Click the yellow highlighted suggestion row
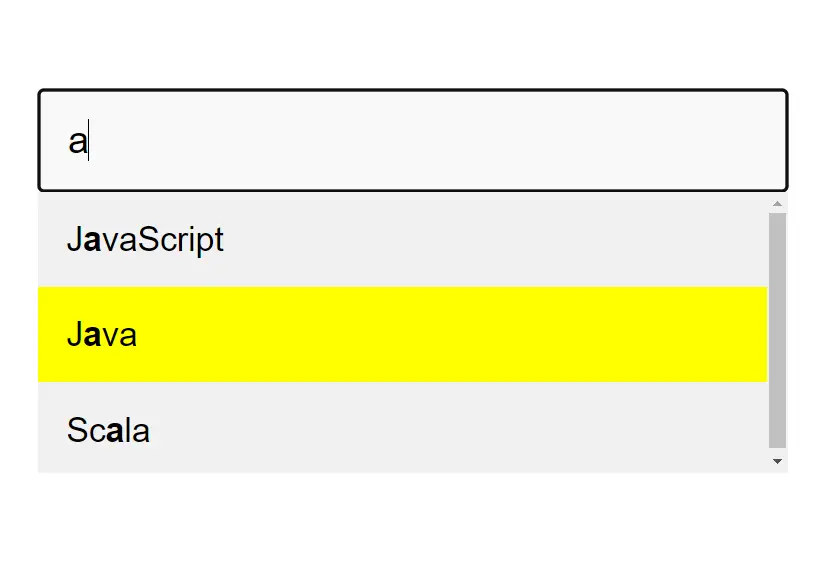 (x=402, y=335)
